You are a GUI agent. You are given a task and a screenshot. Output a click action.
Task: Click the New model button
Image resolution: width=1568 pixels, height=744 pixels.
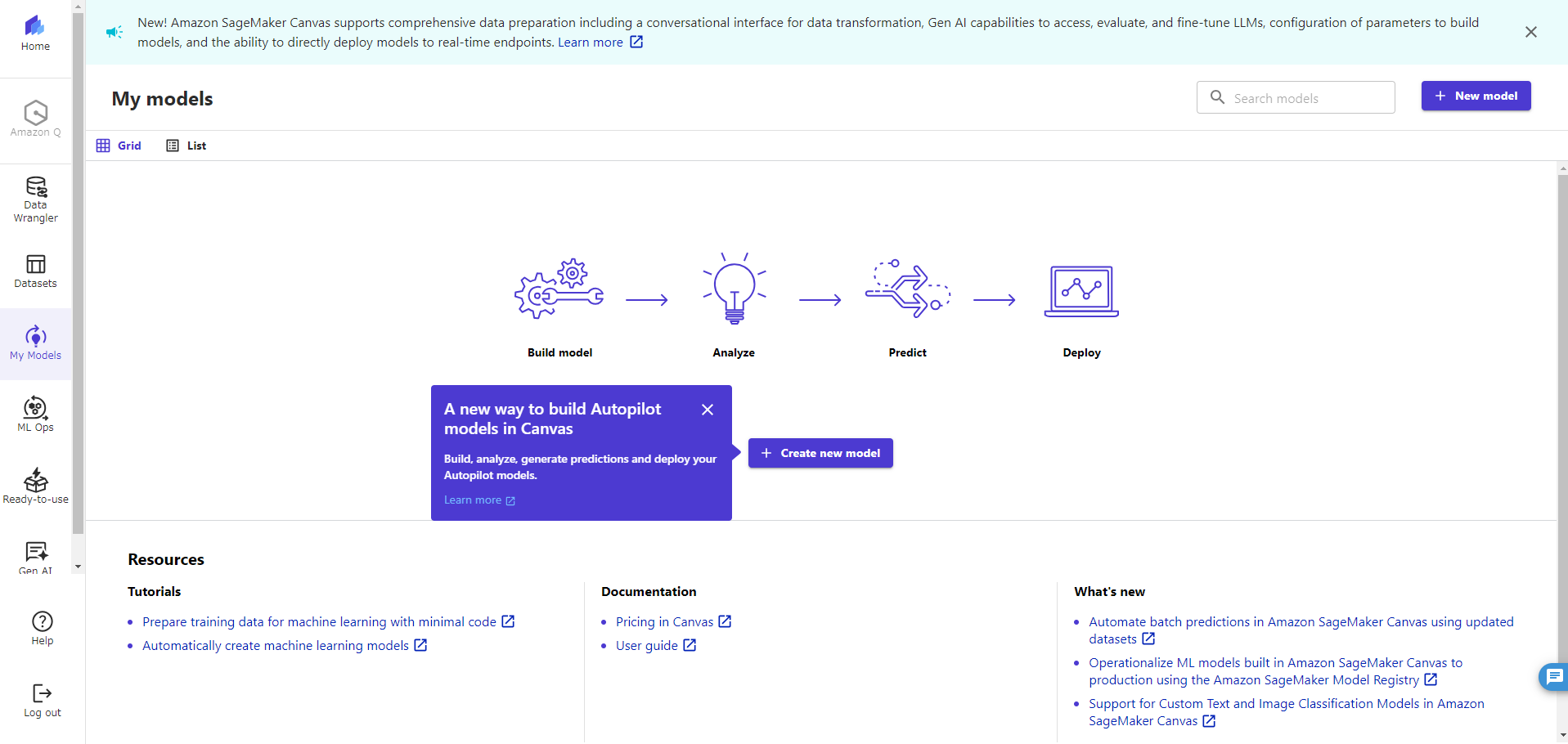[1476, 96]
